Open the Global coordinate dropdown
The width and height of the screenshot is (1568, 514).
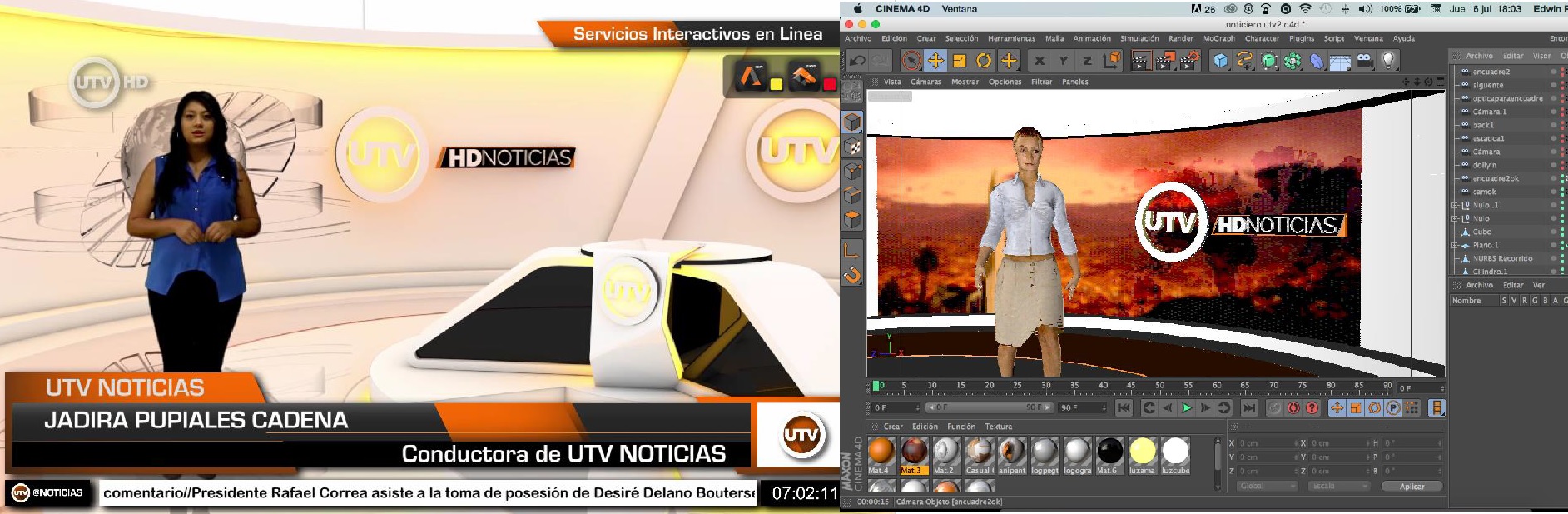click(x=1267, y=486)
